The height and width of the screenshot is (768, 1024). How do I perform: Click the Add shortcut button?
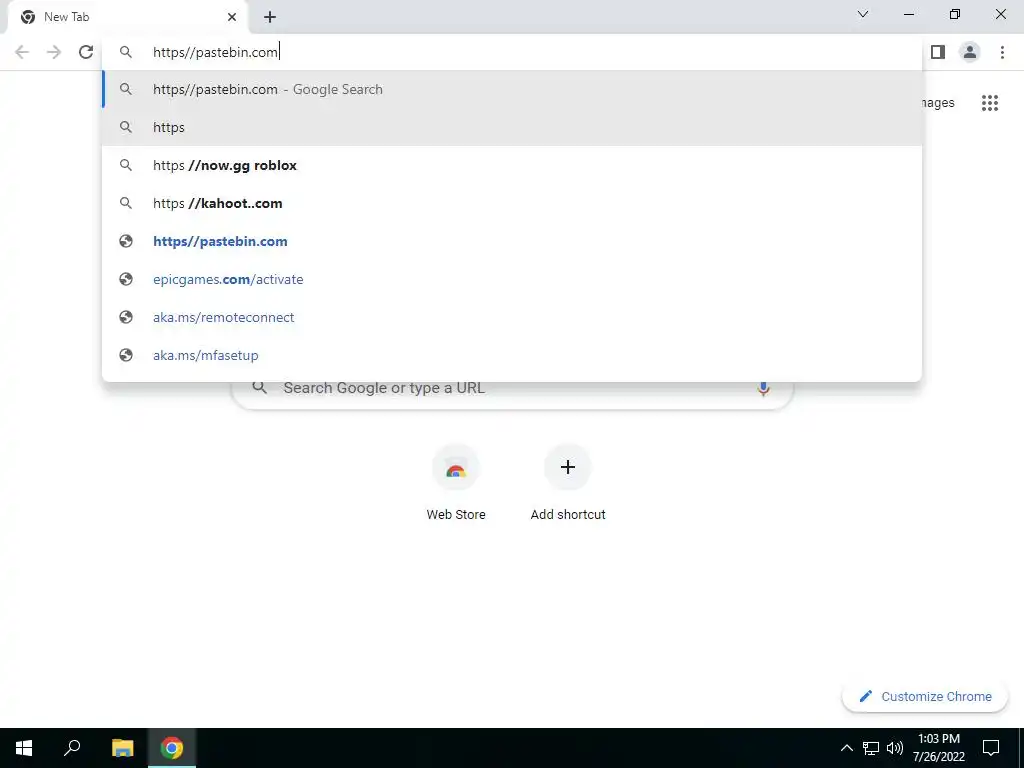click(x=568, y=482)
